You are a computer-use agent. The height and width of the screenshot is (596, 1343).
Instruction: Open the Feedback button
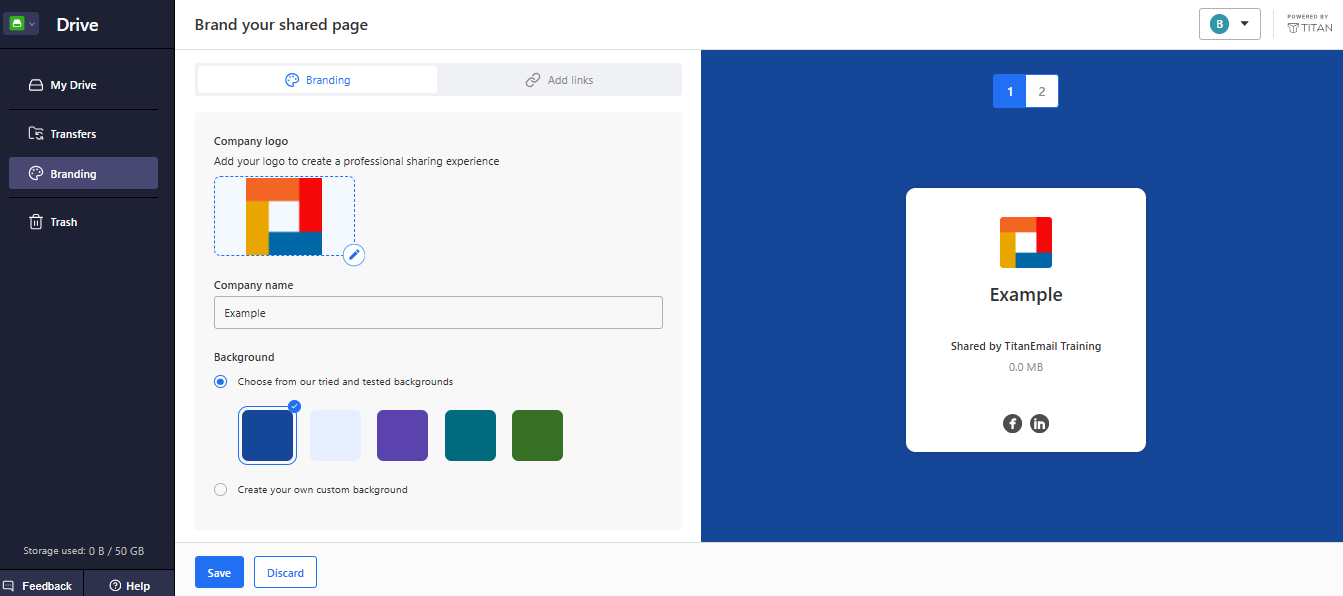click(41, 586)
